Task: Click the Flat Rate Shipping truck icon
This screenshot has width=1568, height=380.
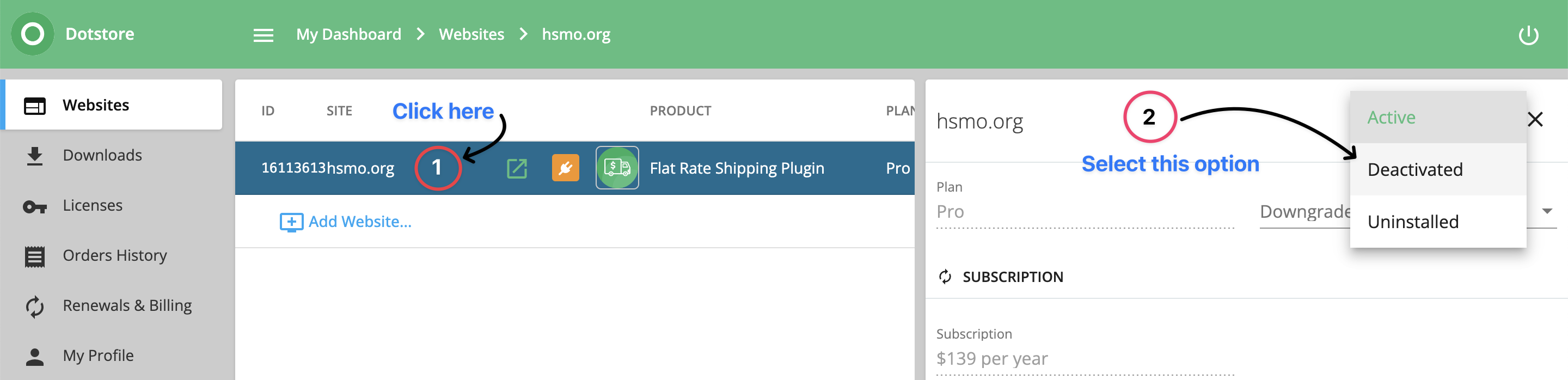Action: tap(617, 168)
